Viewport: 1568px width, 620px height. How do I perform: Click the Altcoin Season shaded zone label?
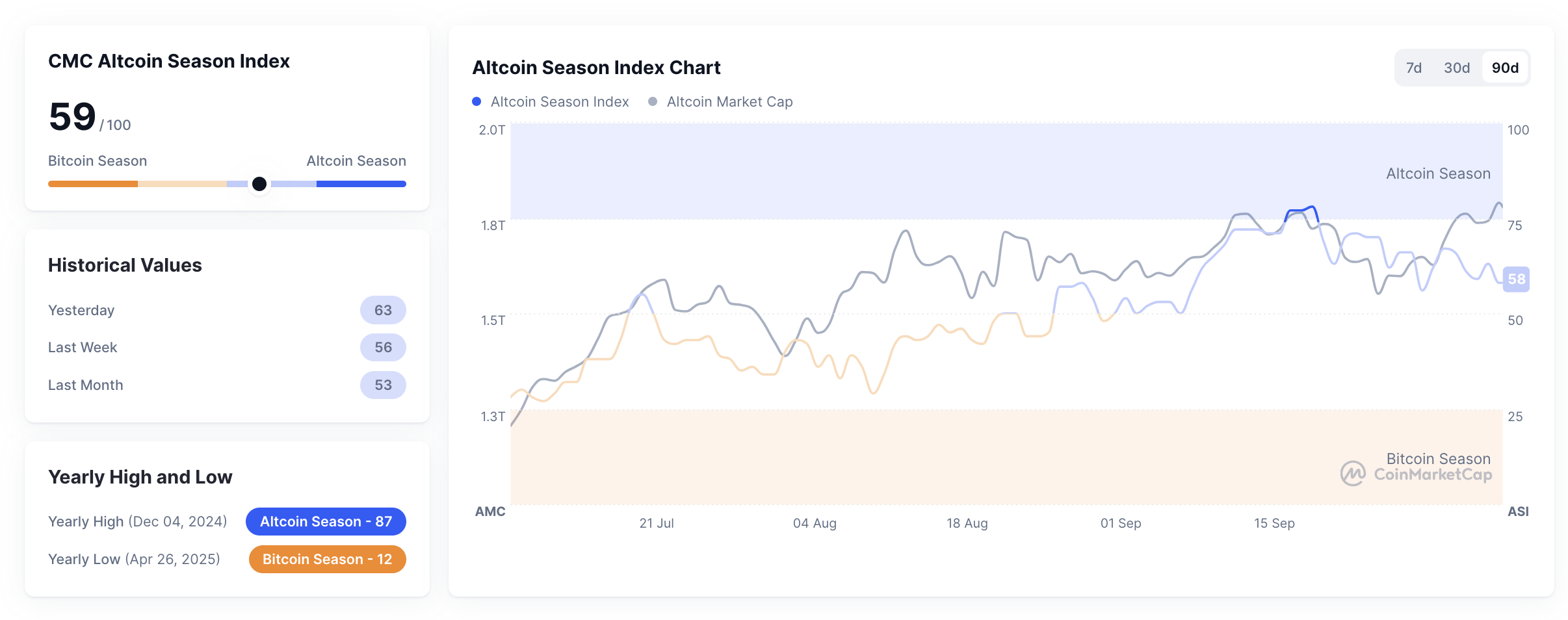point(1438,174)
